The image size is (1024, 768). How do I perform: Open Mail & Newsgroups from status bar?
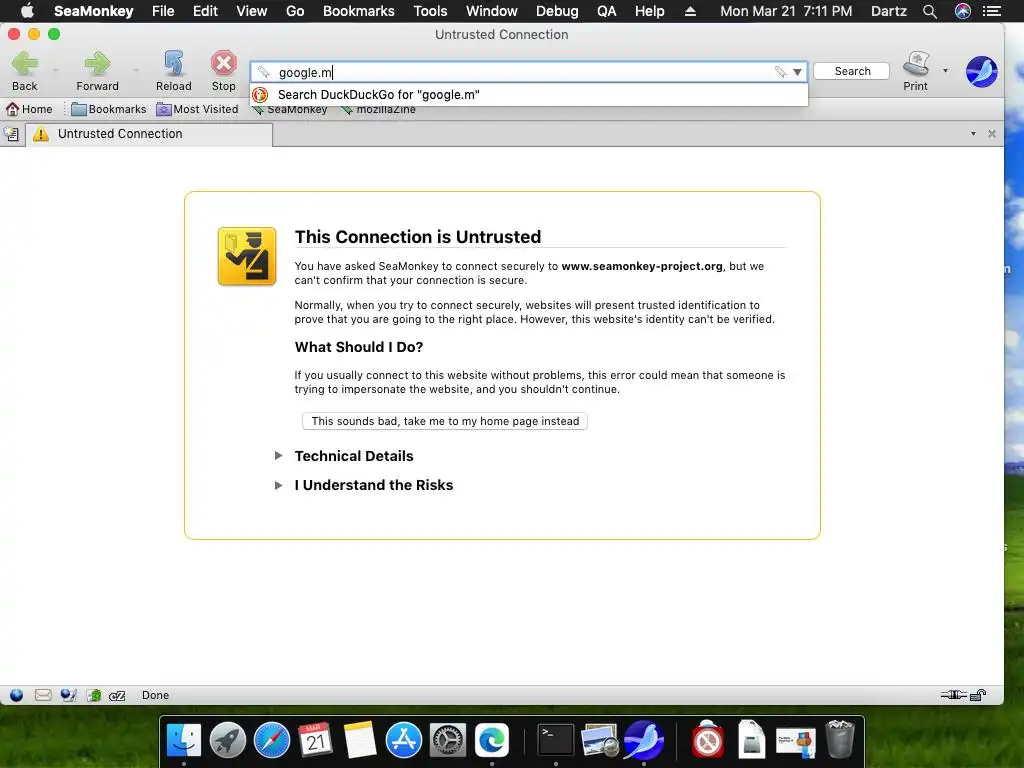tap(43, 696)
